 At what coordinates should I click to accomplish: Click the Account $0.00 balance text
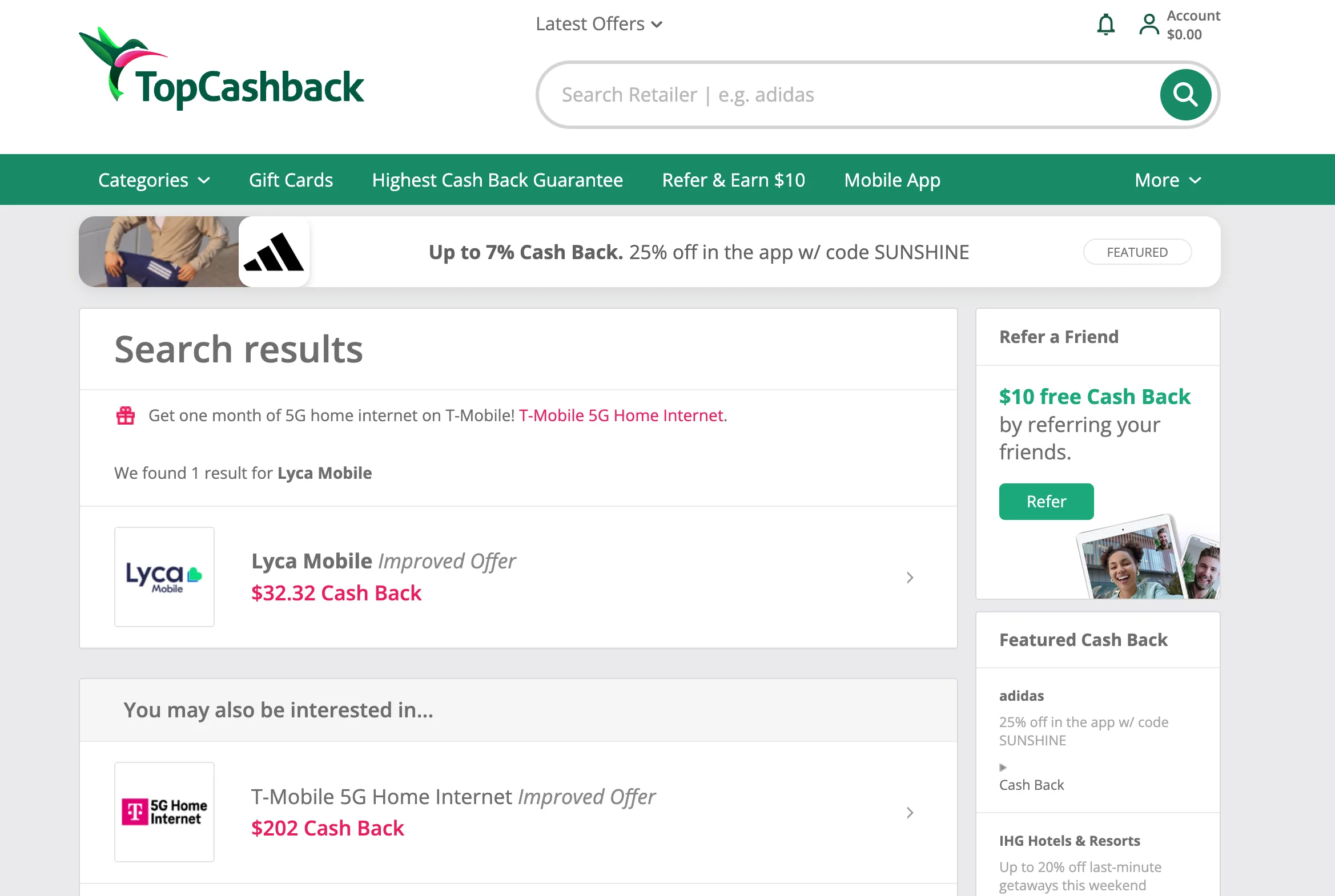point(1193,25)
